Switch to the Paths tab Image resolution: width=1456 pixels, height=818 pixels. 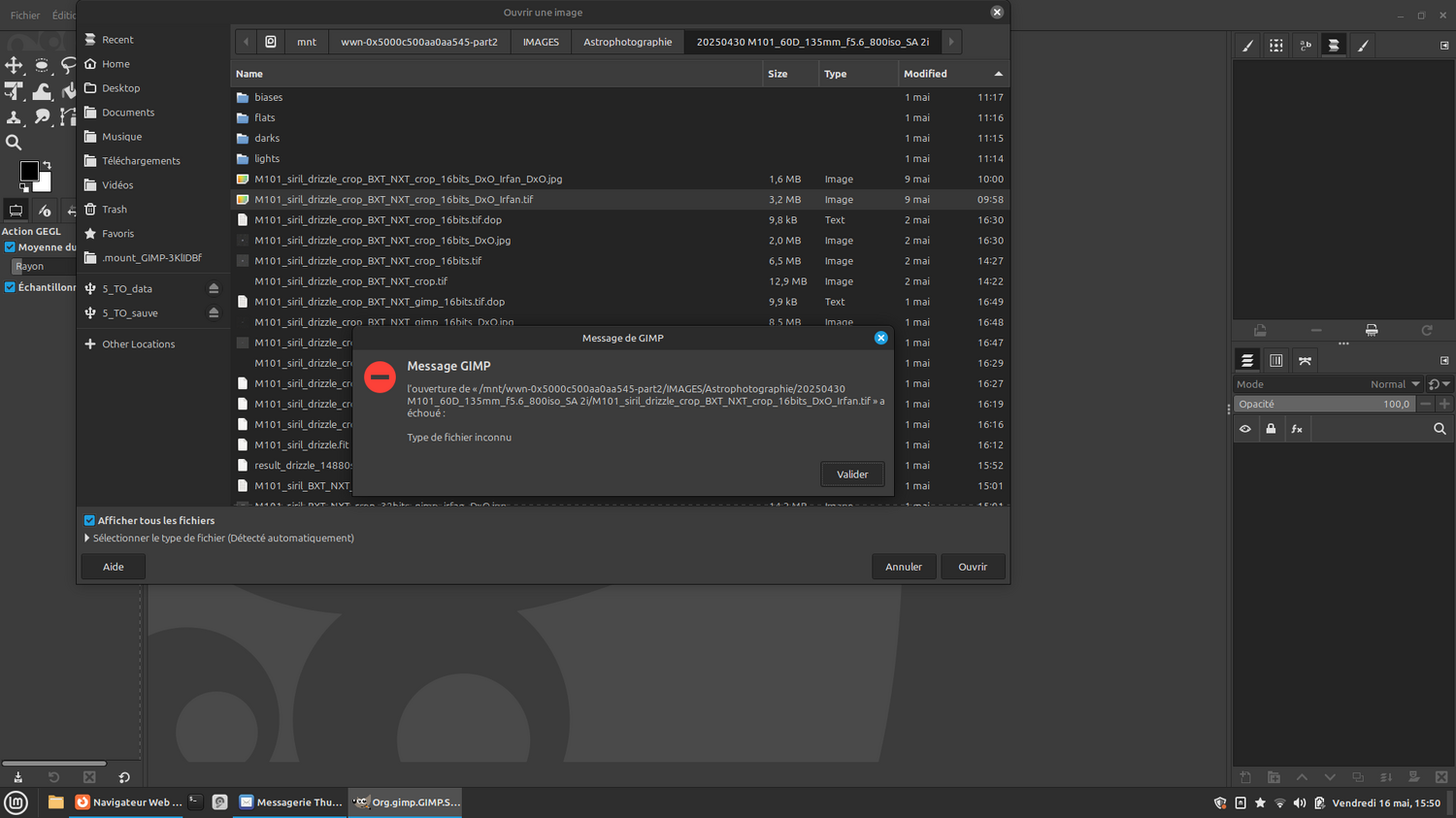(1306, 361)
